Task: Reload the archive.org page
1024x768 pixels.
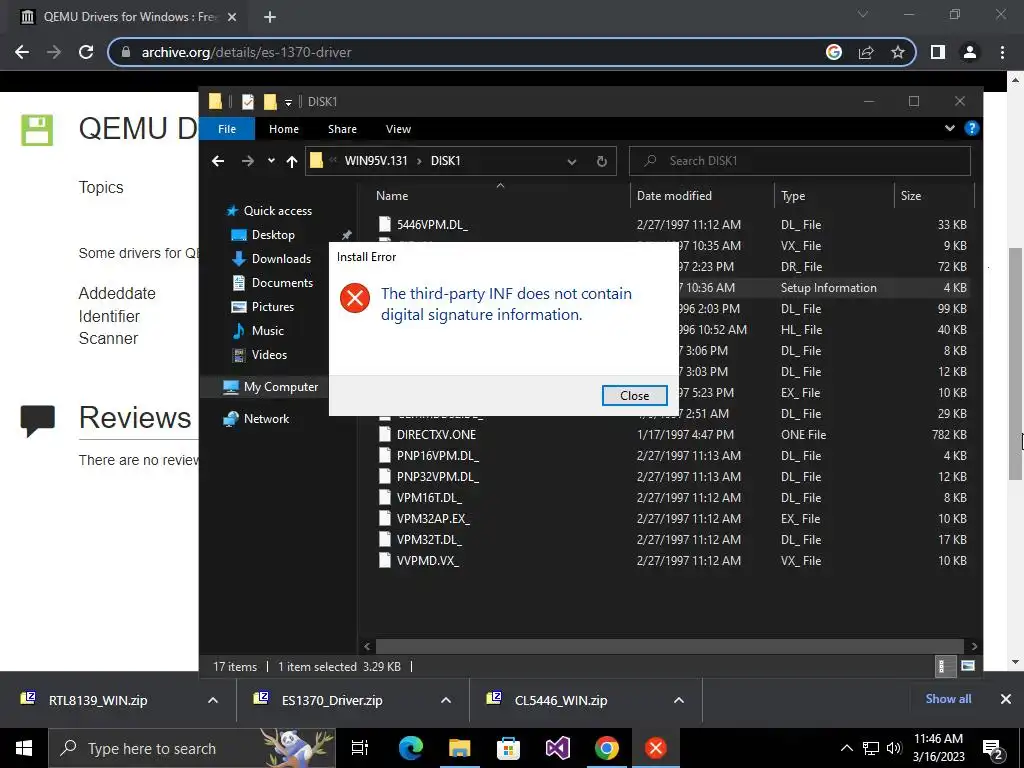Action: [x=86, y=52]
